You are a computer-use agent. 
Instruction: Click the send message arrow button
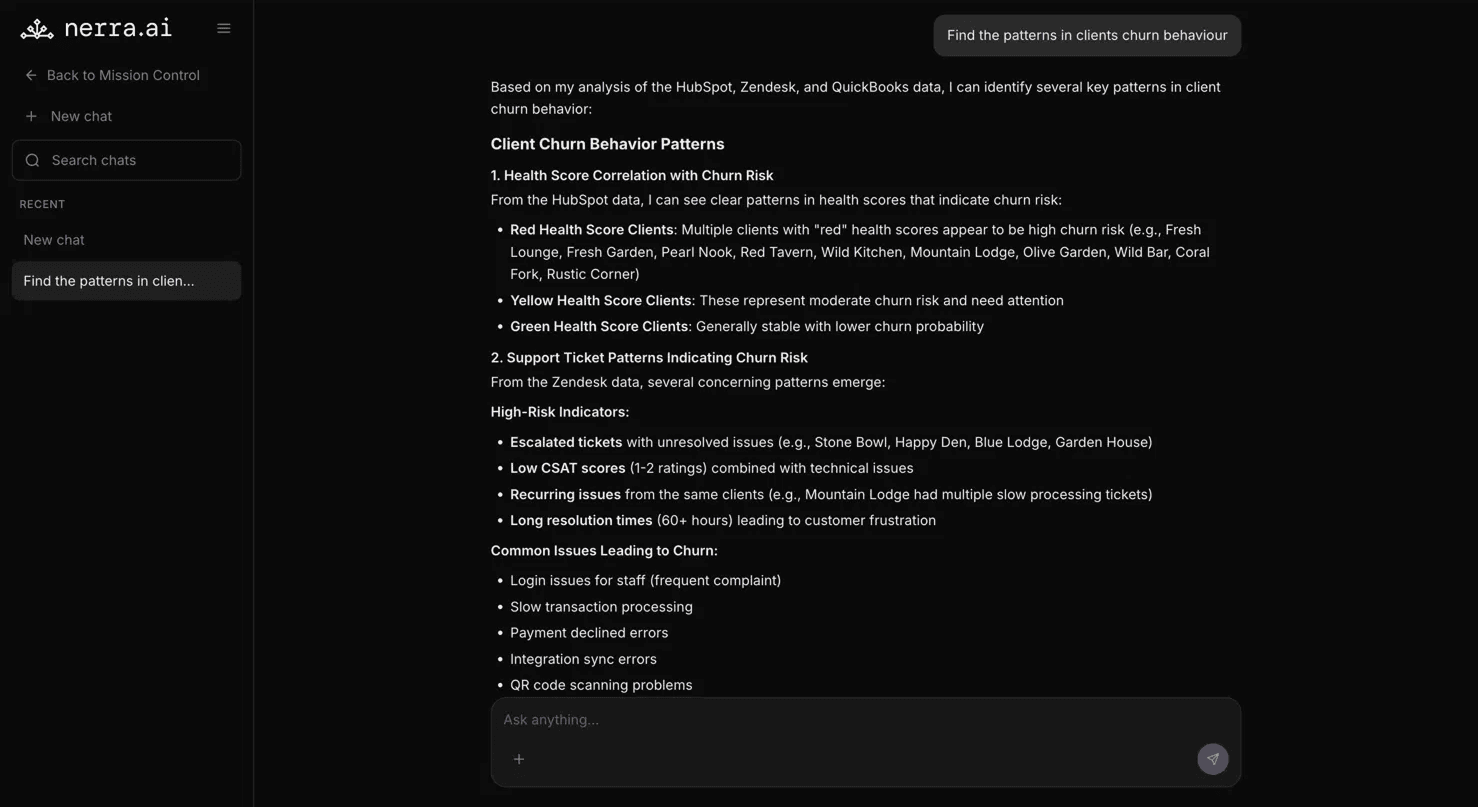click(x=1213, y=759)
